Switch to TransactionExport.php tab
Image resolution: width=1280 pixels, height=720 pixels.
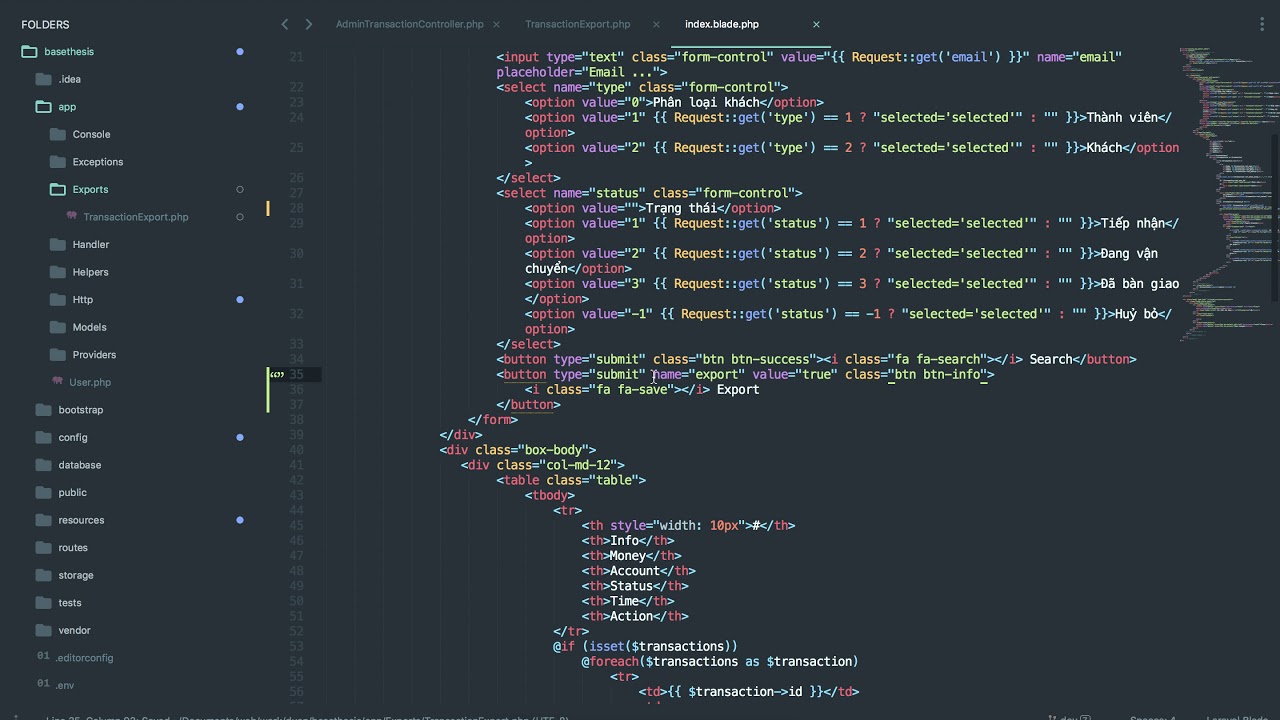pos(577,24)
